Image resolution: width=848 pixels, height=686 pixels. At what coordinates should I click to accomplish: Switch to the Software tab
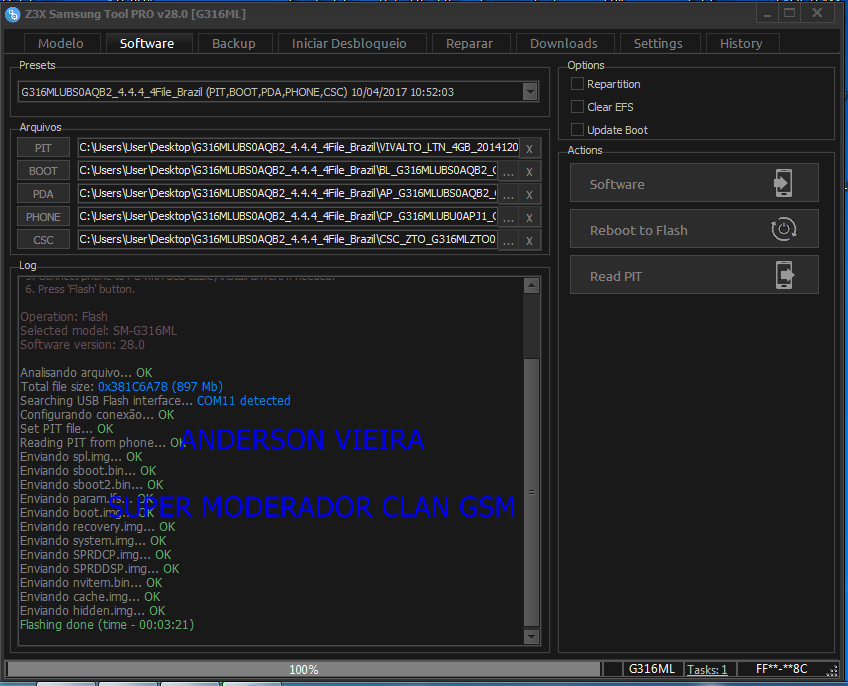(148, 43)
